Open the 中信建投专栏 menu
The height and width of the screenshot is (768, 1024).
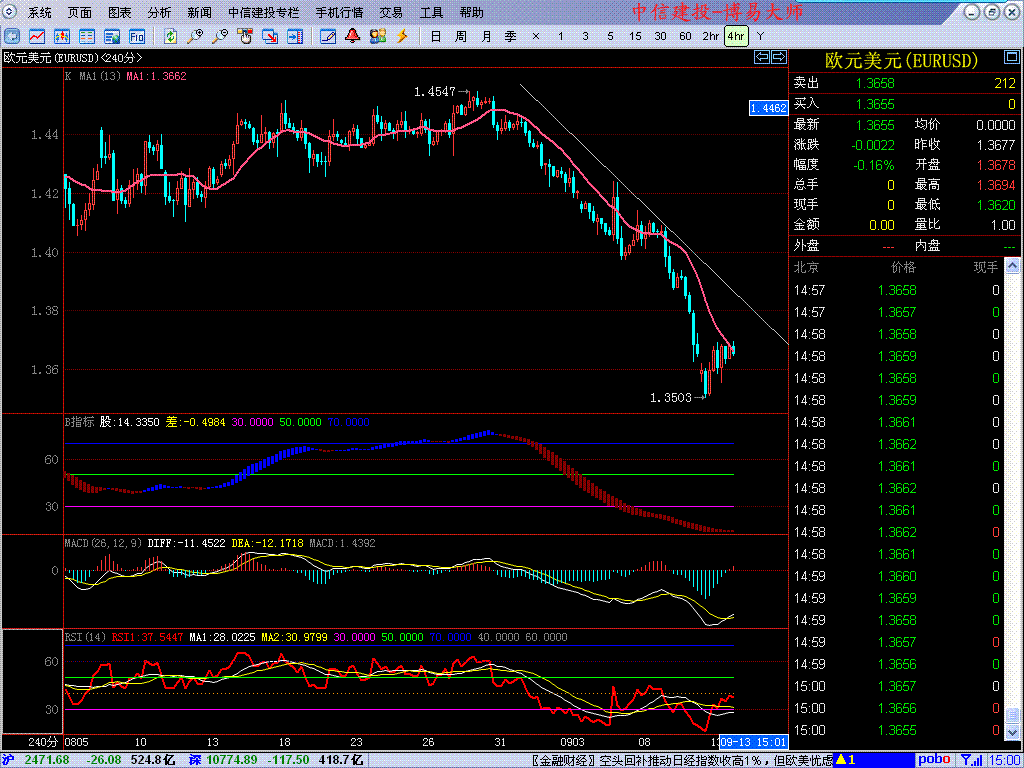265,12
